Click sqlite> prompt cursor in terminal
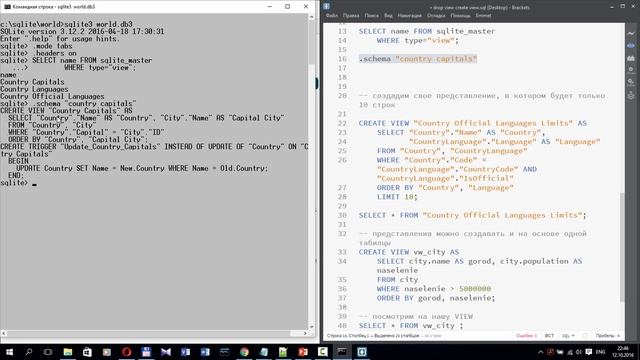The image size is (640, 360). click(34, 183)
